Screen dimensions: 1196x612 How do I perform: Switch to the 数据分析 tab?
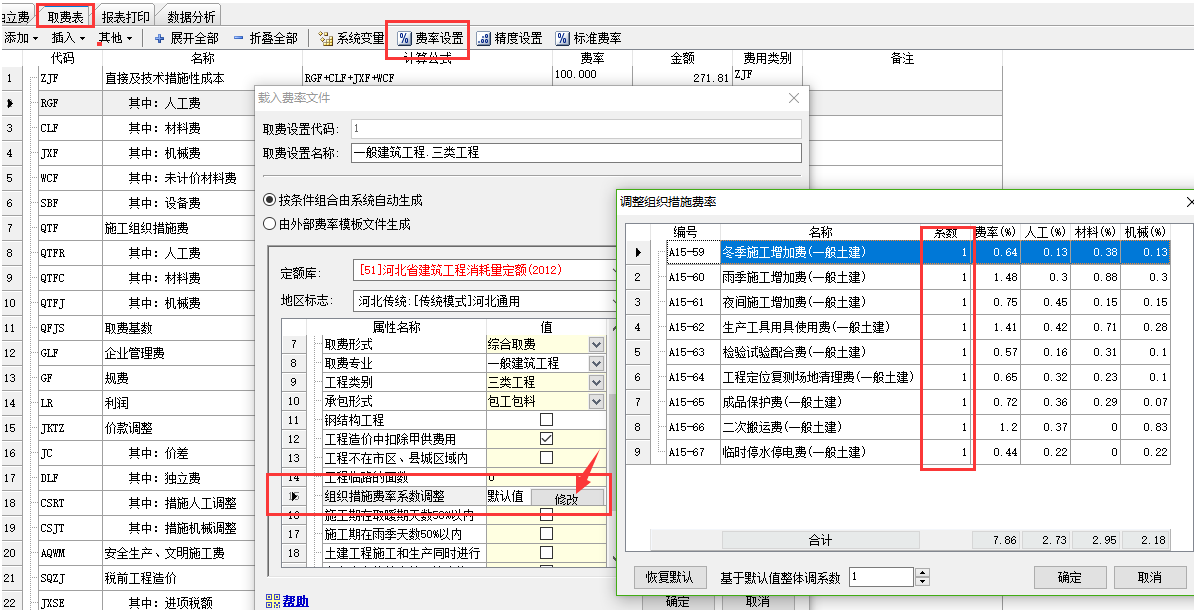(x=191, y=16)
